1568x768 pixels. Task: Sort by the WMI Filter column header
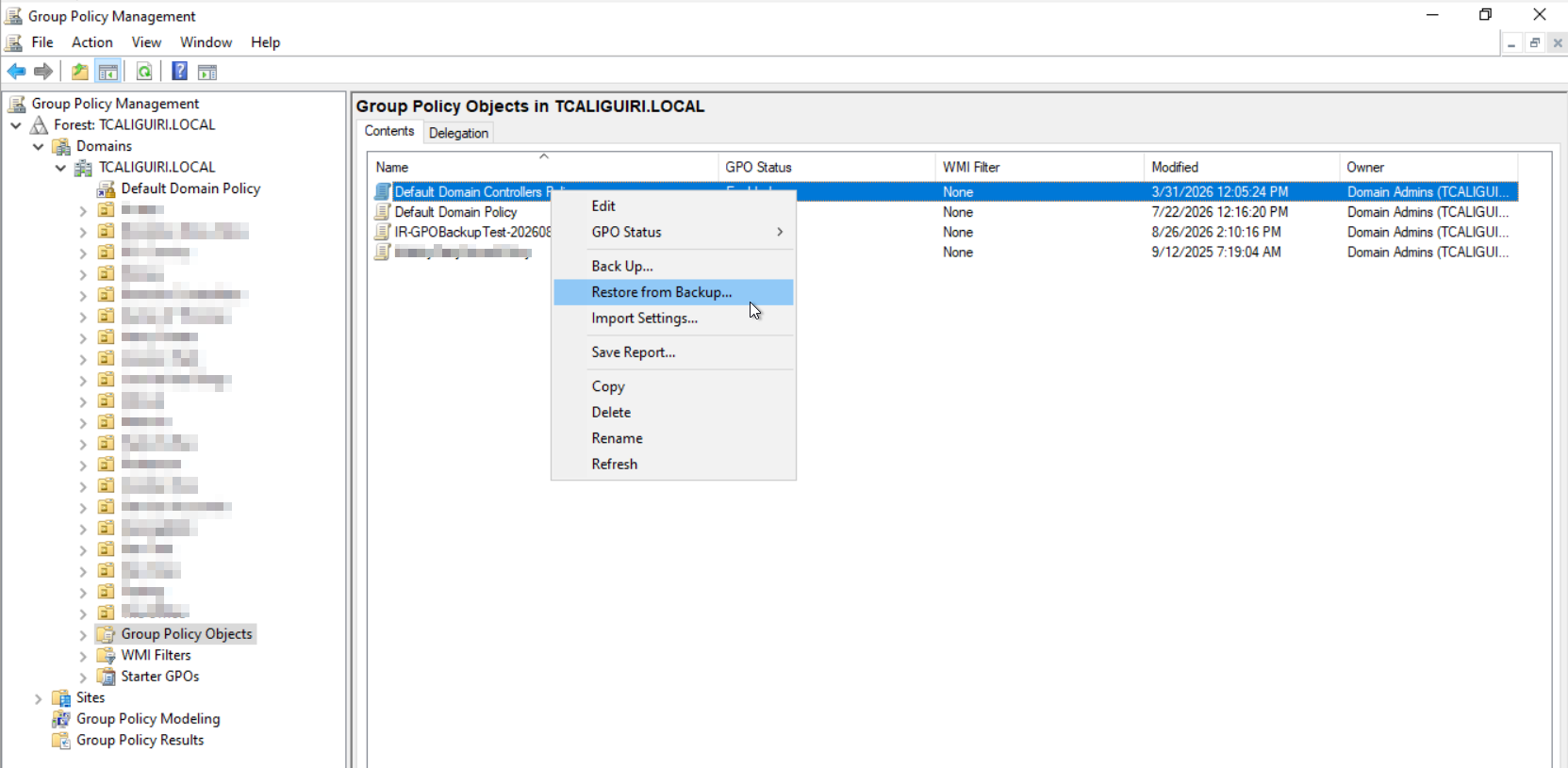pos(1040,167)
